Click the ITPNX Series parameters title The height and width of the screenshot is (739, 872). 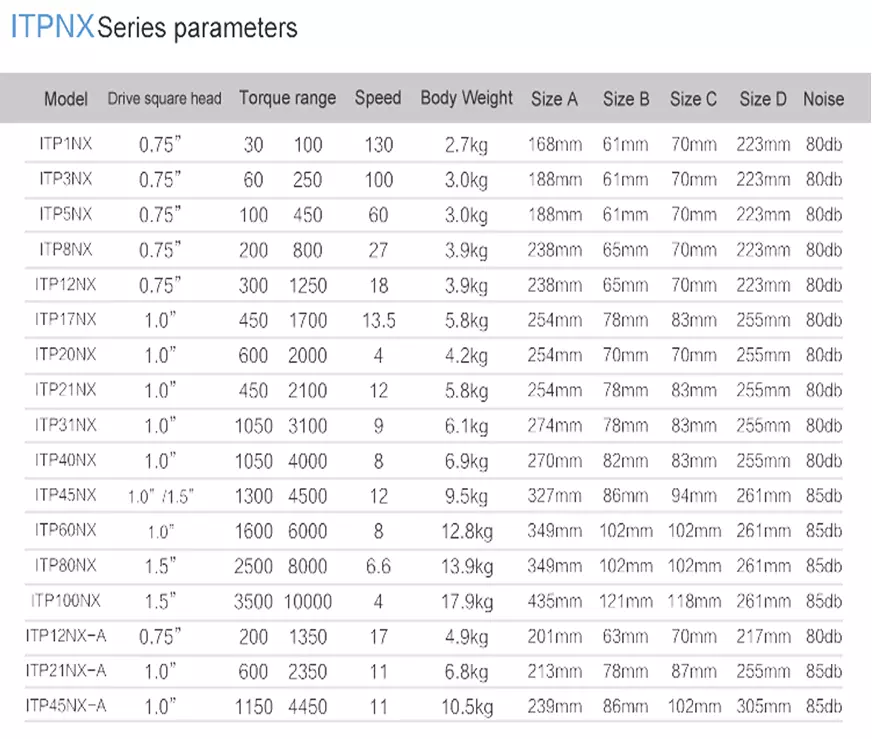click(x=154, y=27)
